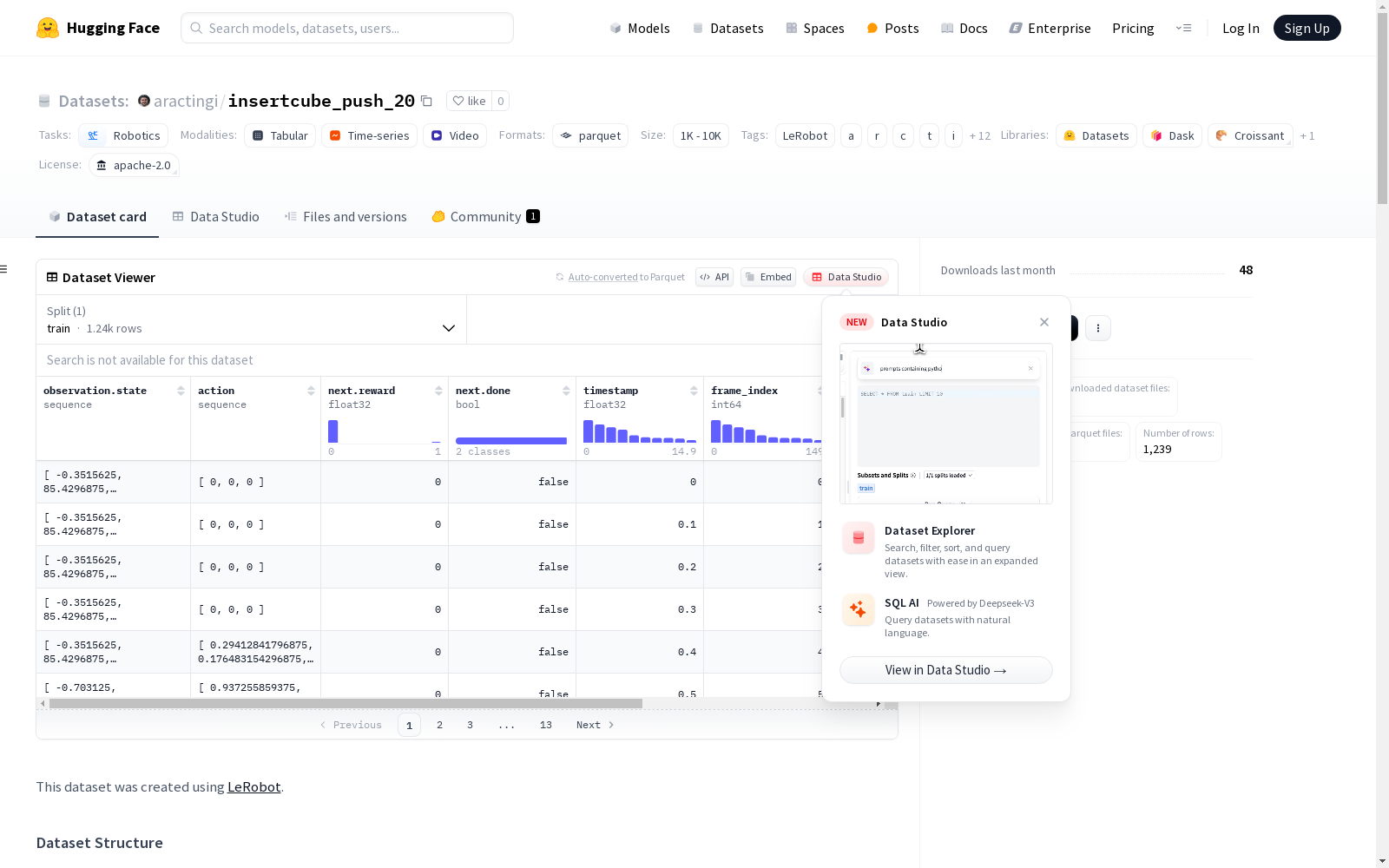Click the API button in Dataset Viewer

714,277
